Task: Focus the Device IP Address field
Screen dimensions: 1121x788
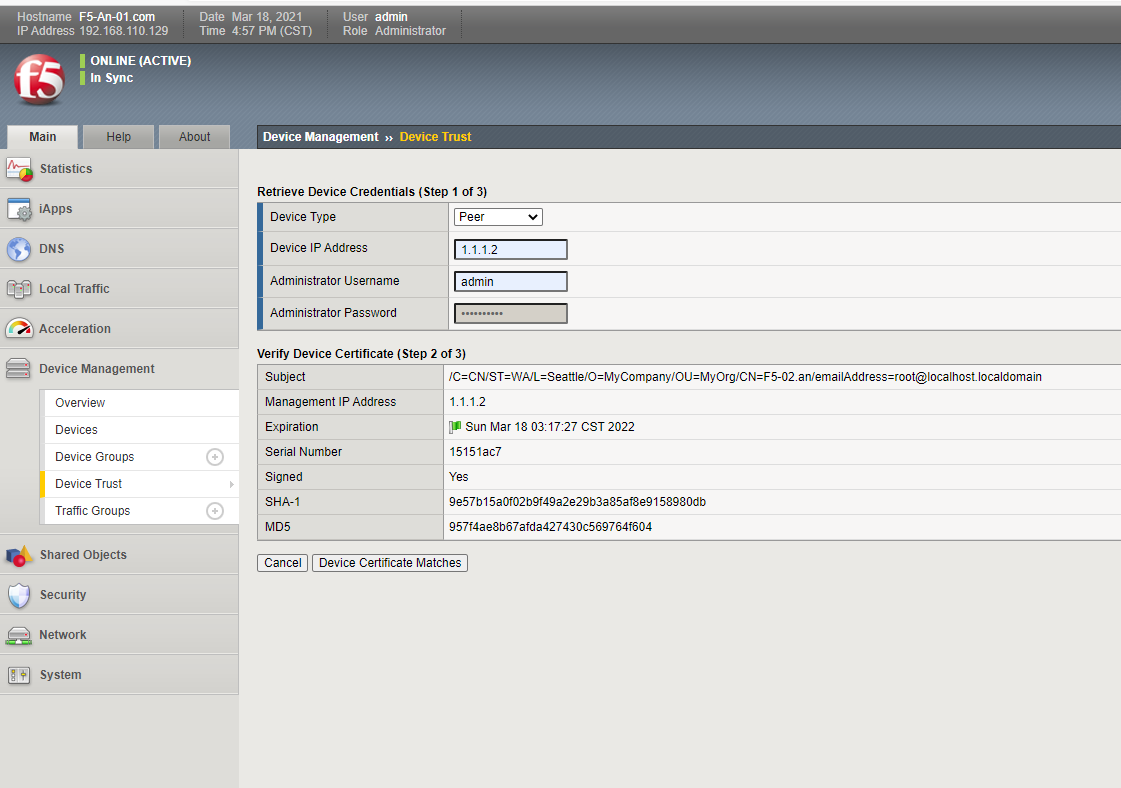Action: point(510,250)
